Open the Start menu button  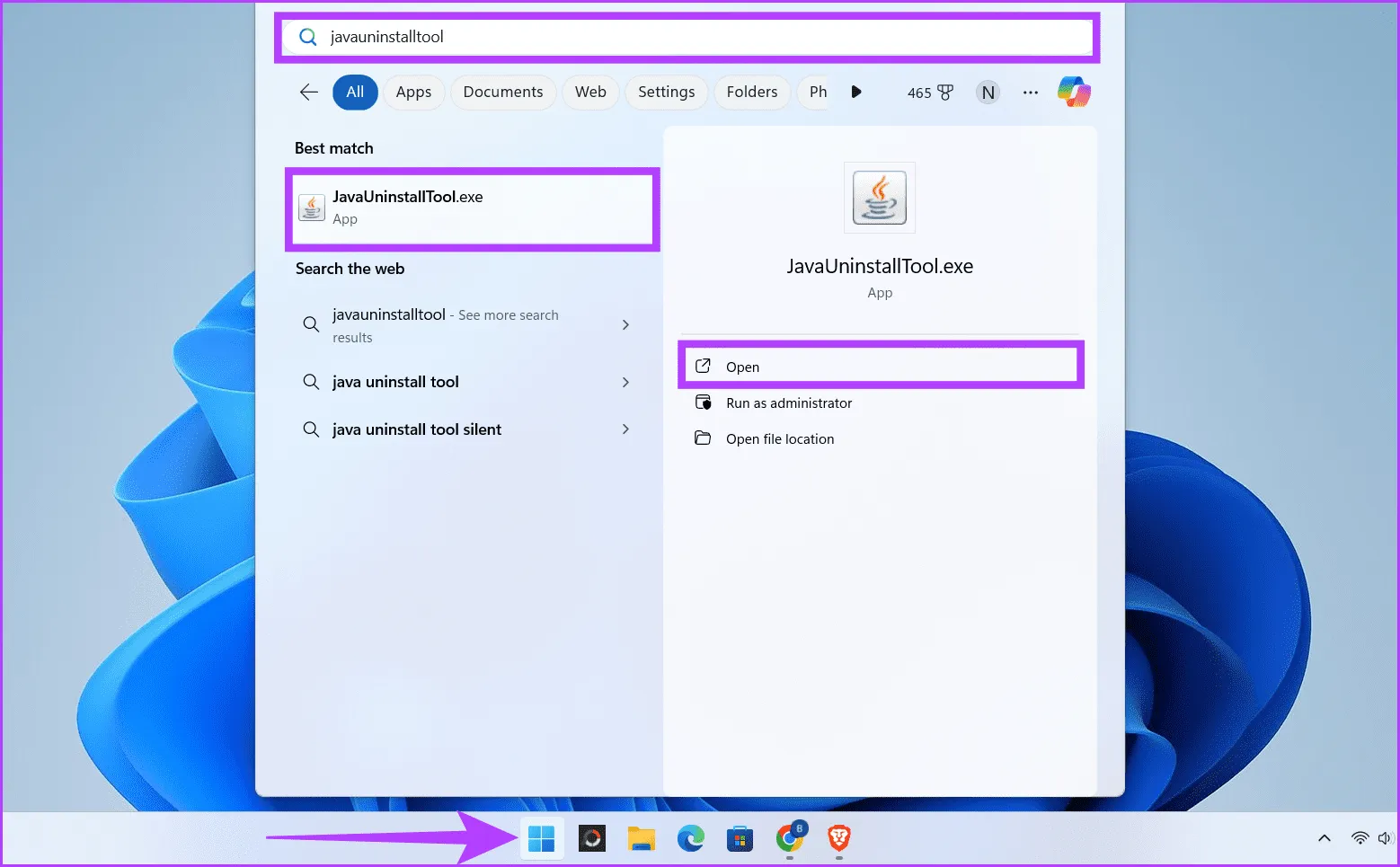point(541,838)
